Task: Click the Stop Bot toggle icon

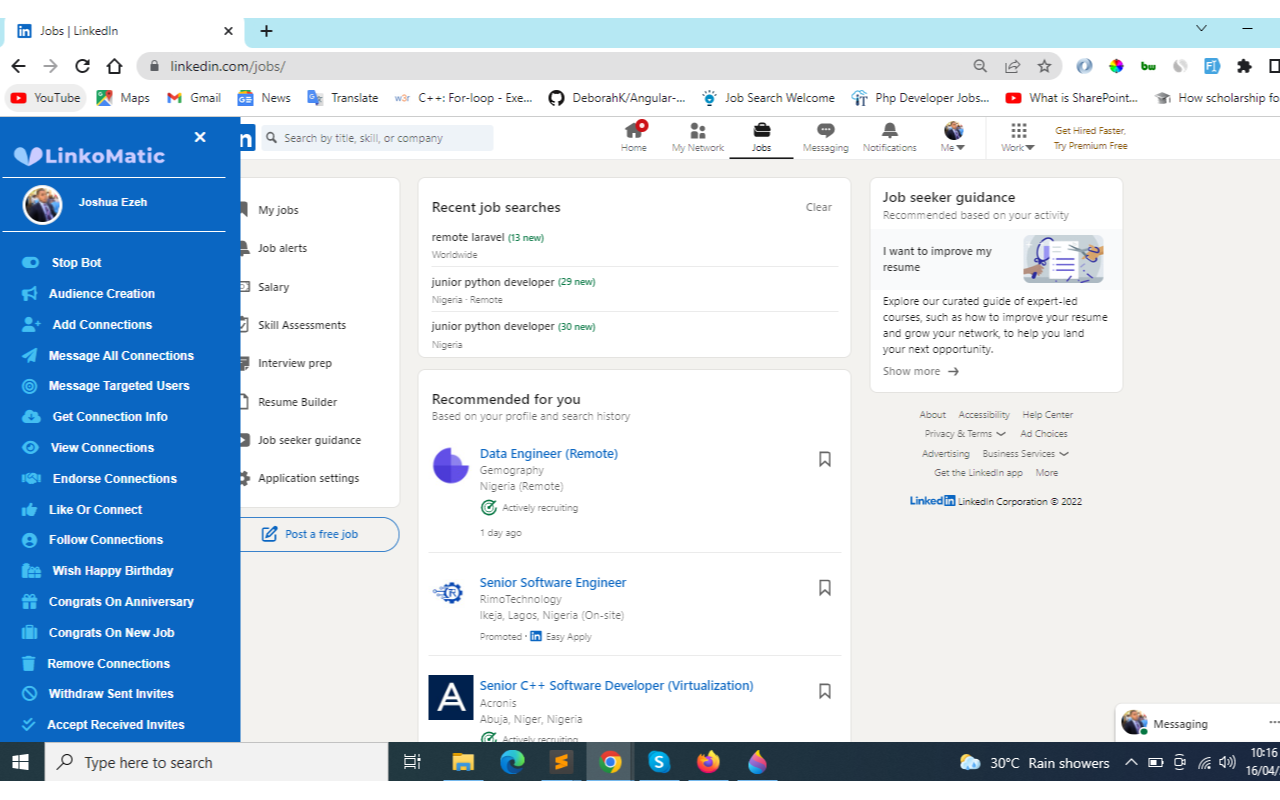Action: pos(31,263)
